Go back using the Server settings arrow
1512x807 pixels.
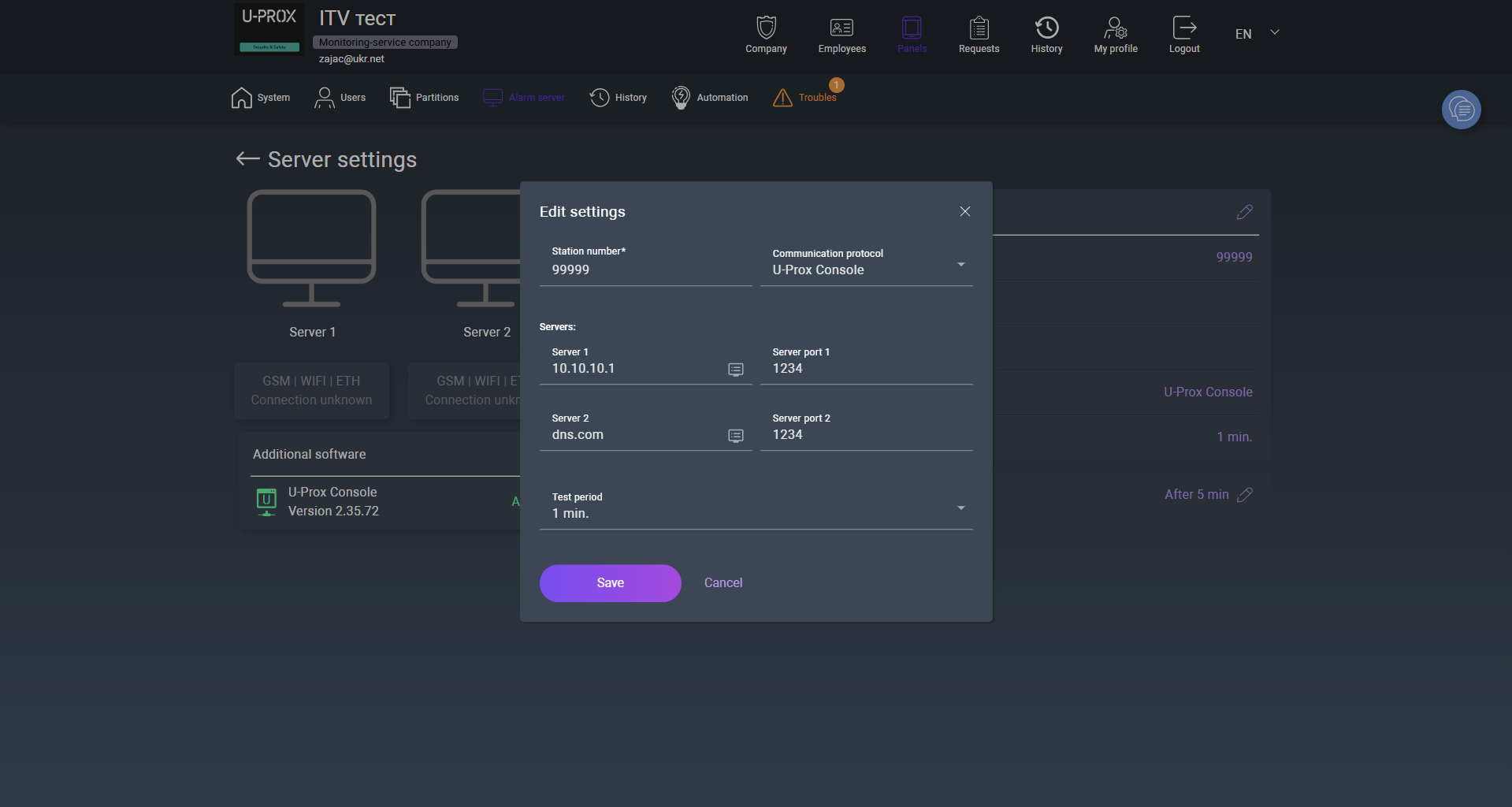247,159
